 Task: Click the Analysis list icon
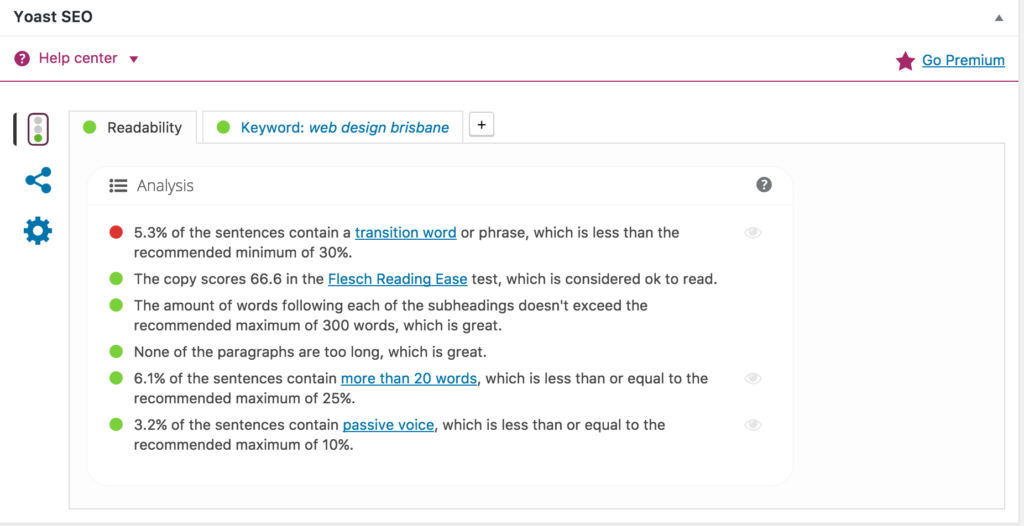(x=118, y=186)
